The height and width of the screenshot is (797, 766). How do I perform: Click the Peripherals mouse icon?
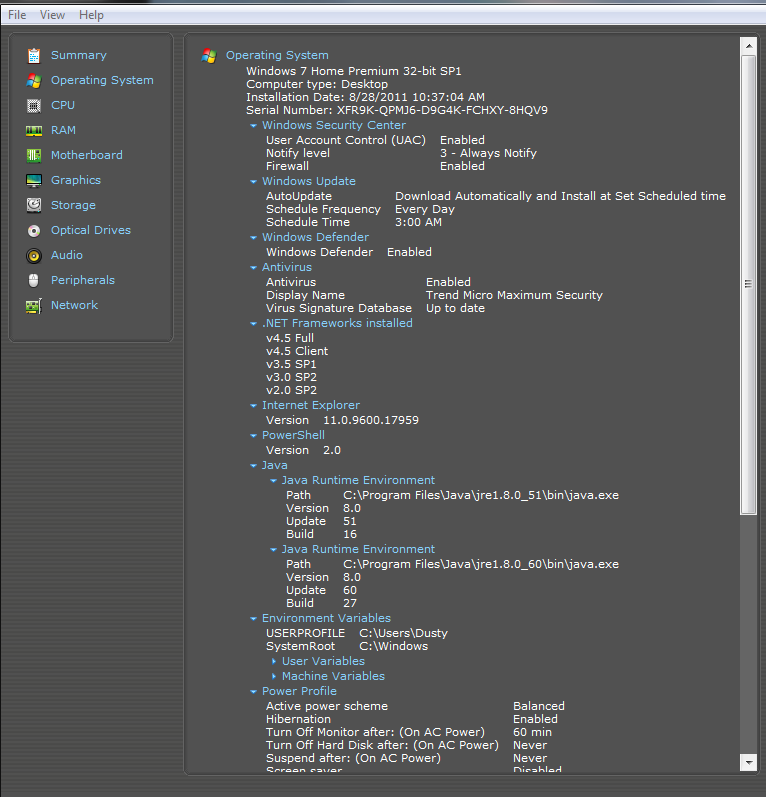pyautogui.click(x=34, y=281)
